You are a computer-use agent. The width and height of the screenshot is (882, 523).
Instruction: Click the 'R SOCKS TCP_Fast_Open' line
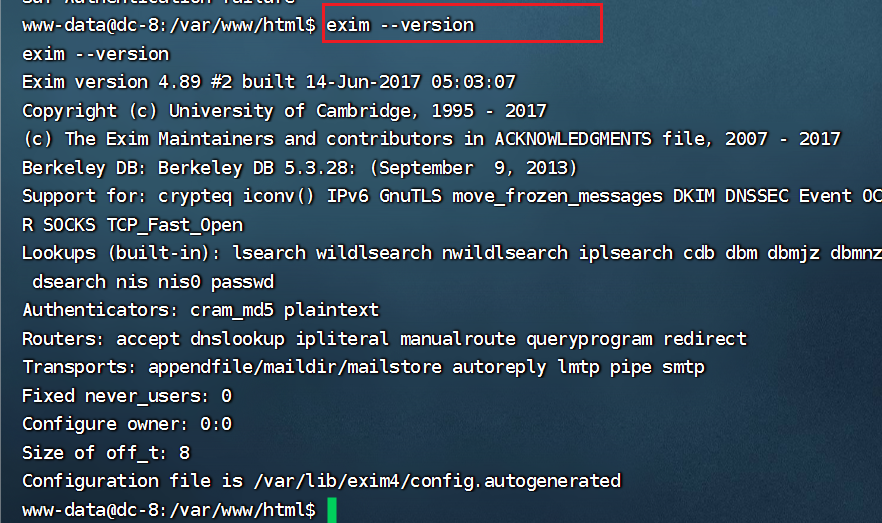click(x=133, y=225)
